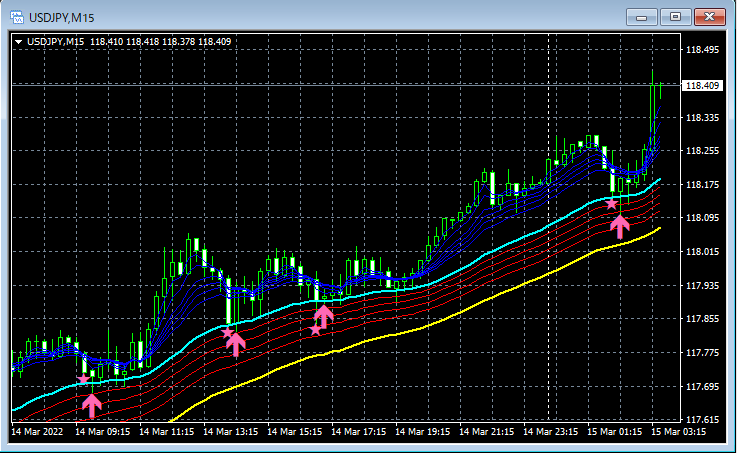Click the USDJPY,M15 window title text
Viewport: 738px width, 453px height.
[62, 18]
